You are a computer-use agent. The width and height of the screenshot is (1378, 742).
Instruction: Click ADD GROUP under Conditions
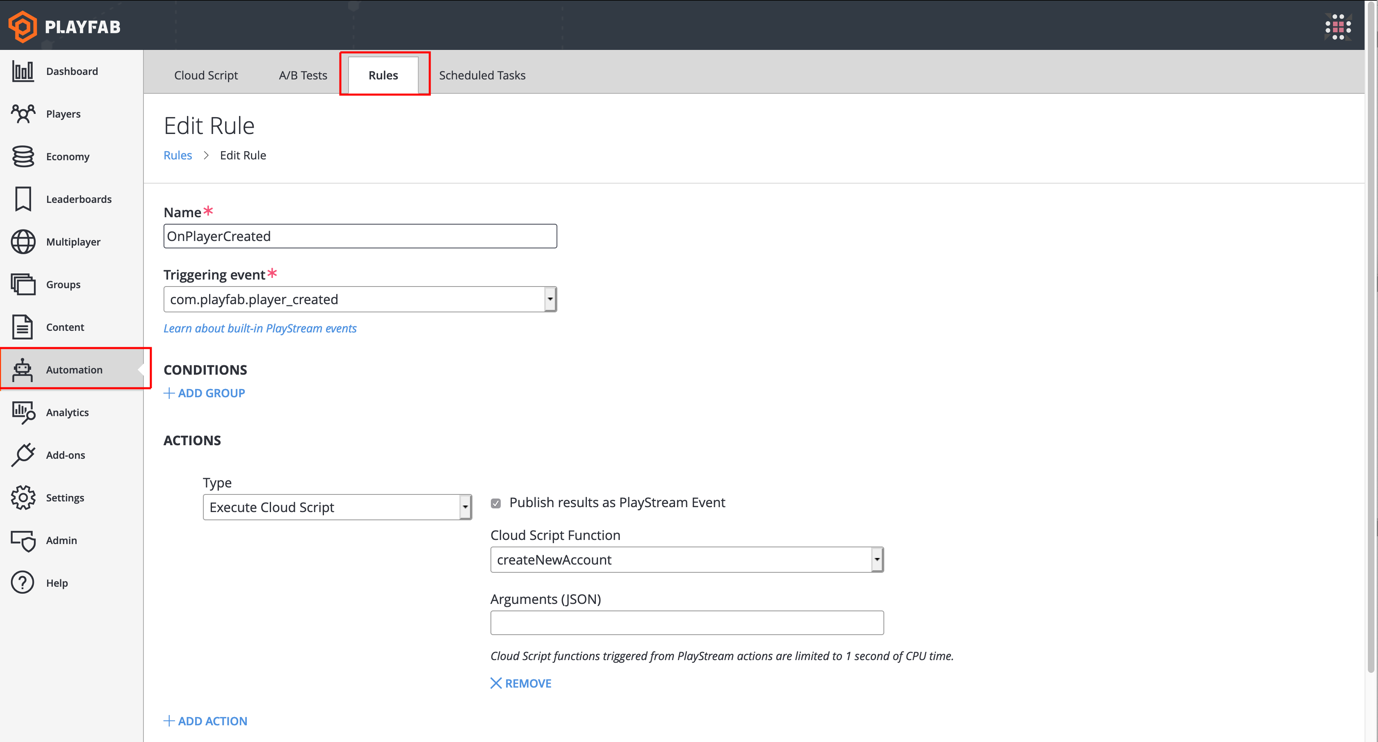211,393
